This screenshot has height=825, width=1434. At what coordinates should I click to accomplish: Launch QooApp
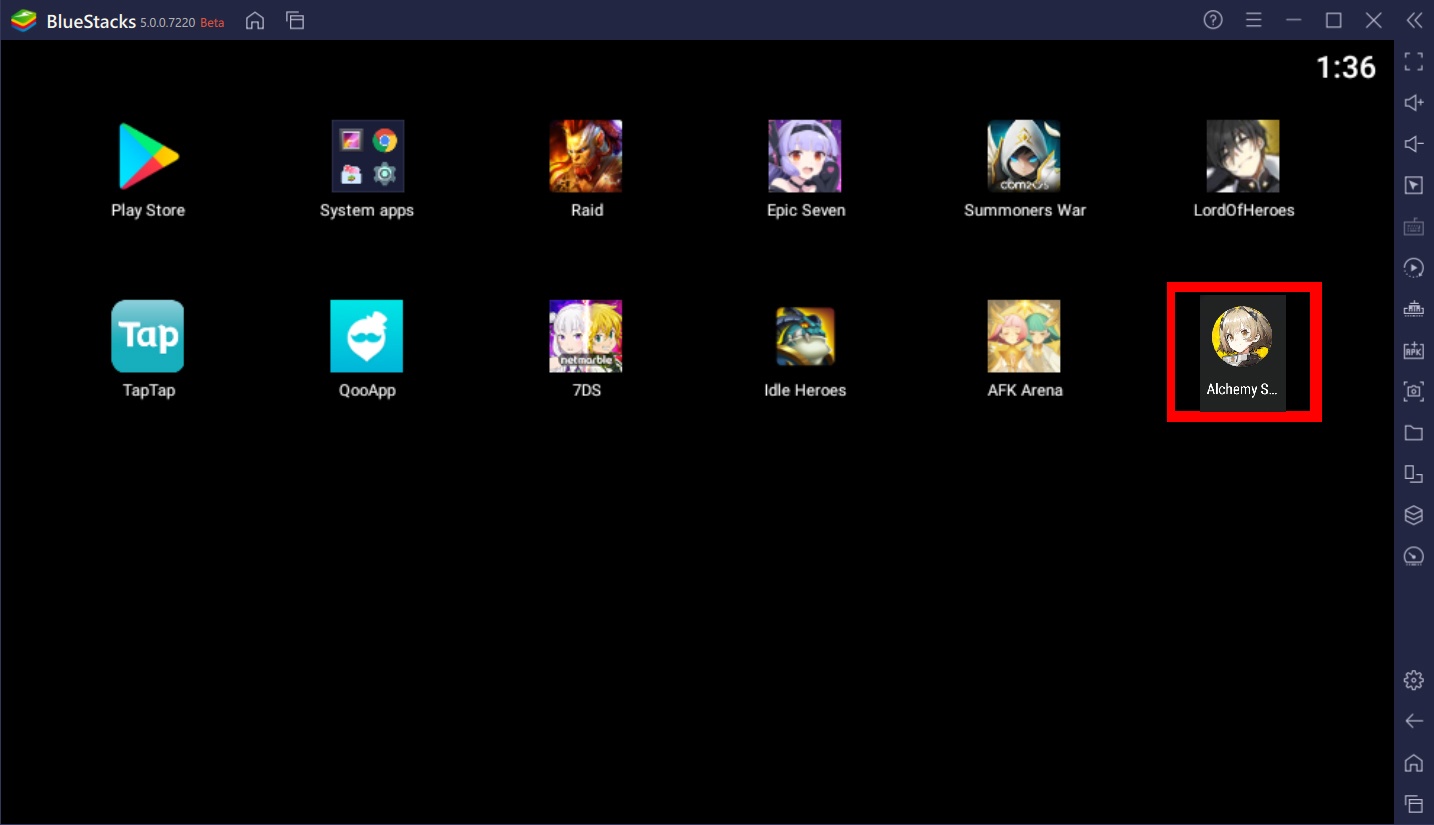367,337
